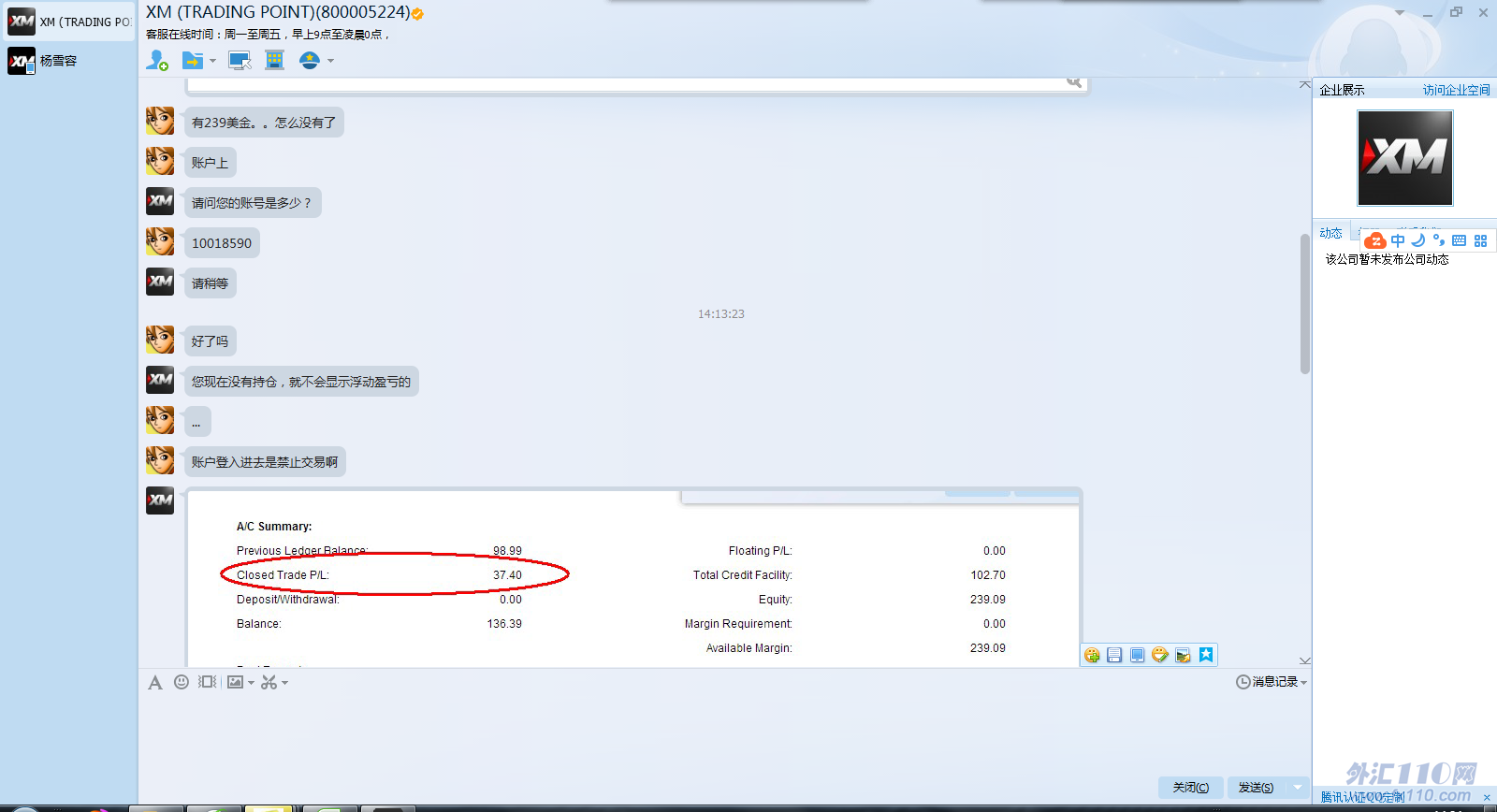This screenshot has height=812, width=1497.
Task: Send image to phone icon
Action: point(1137,655)
